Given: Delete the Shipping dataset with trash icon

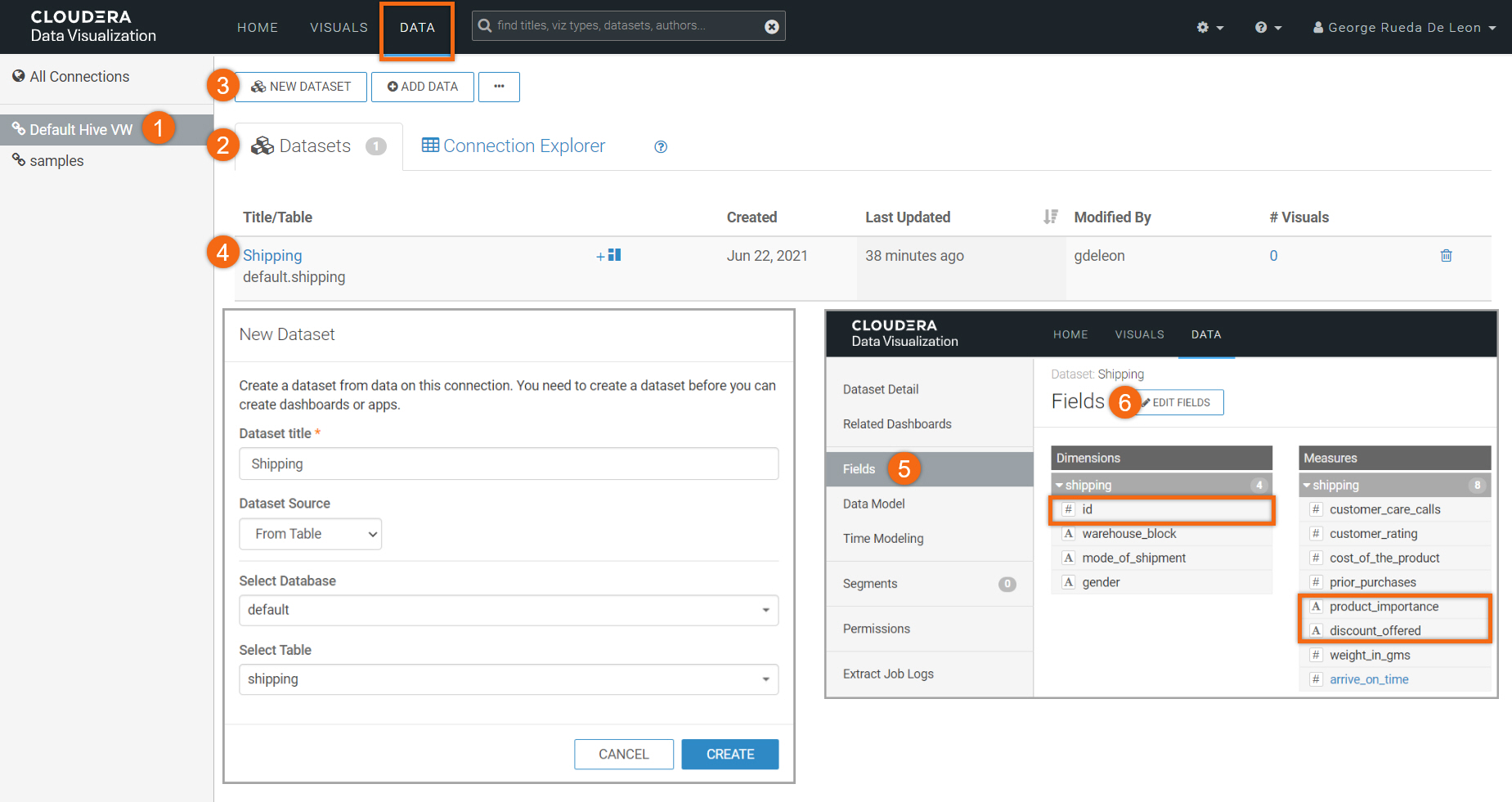Looking at the screenshot, I should [x=1446, y=256].
